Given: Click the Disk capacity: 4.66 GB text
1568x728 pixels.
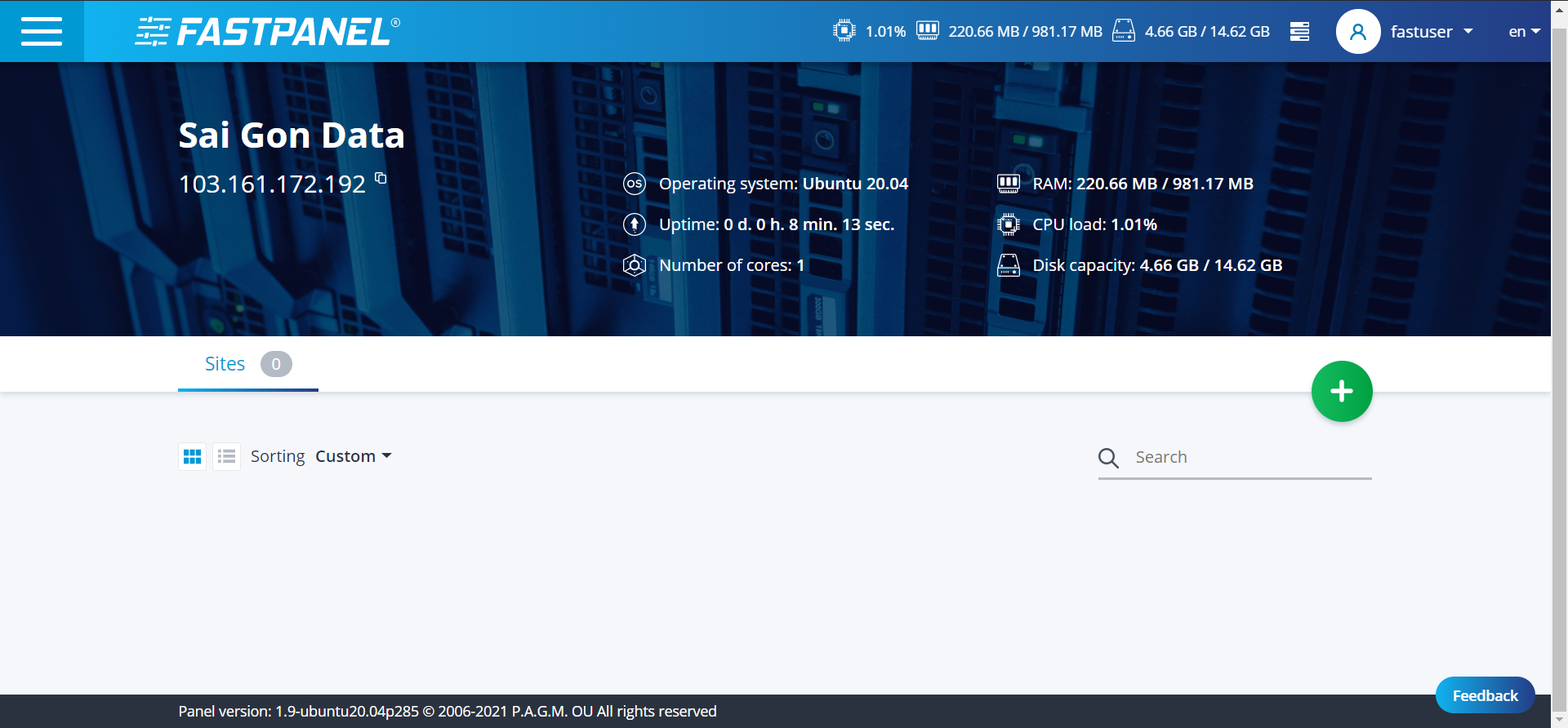Looking at the screenshot, I should (1157, 265).
